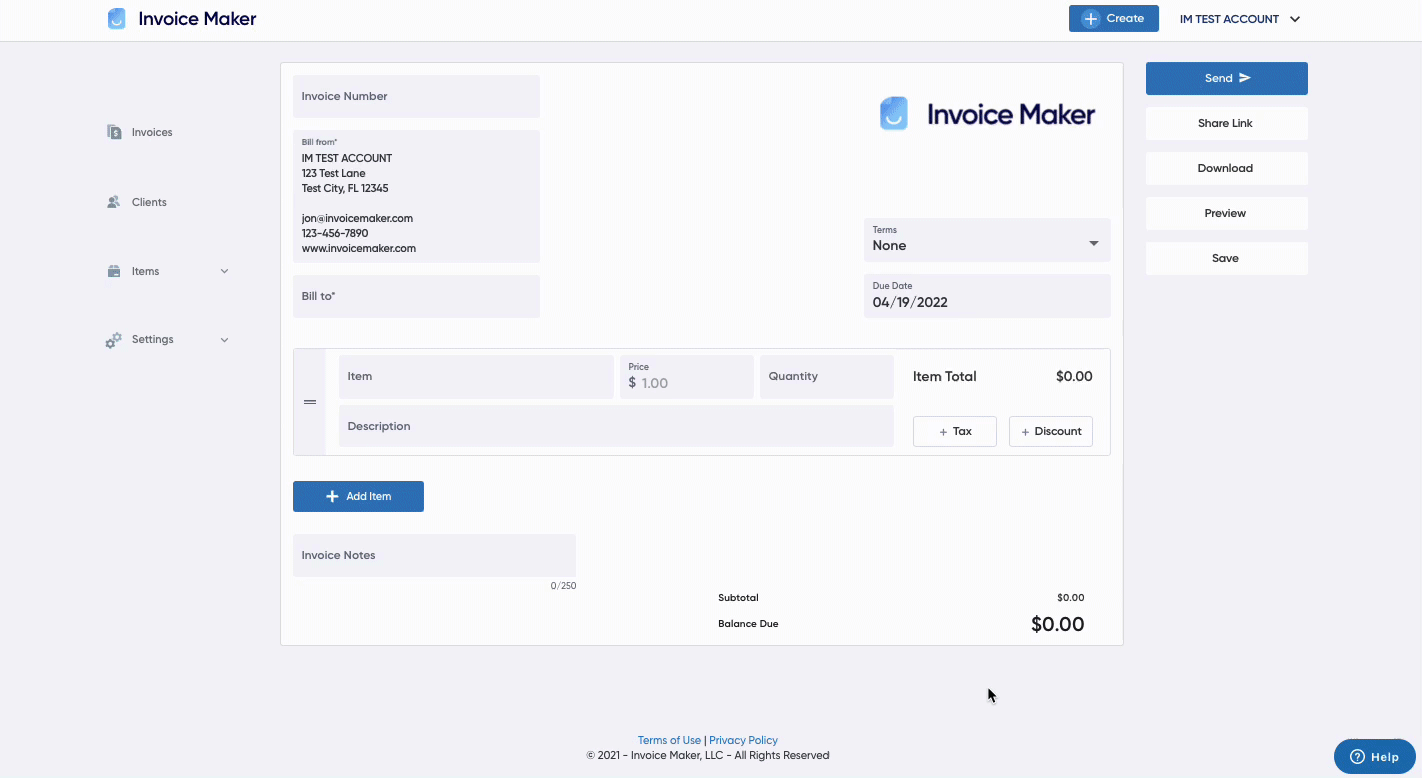Screen dimensions: 1422x778
Task: Select Items in the sidebar
Action: (145, 271)
